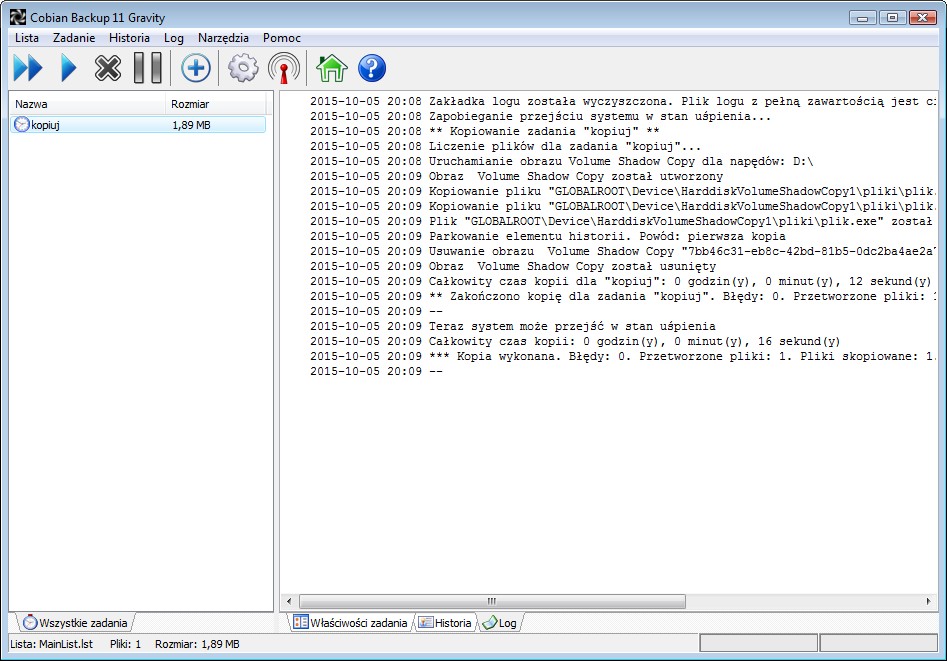This screenshot has width=947, height=661.
Task: Click the left arrow of the log scrollbar
Action: pos(289,601)
